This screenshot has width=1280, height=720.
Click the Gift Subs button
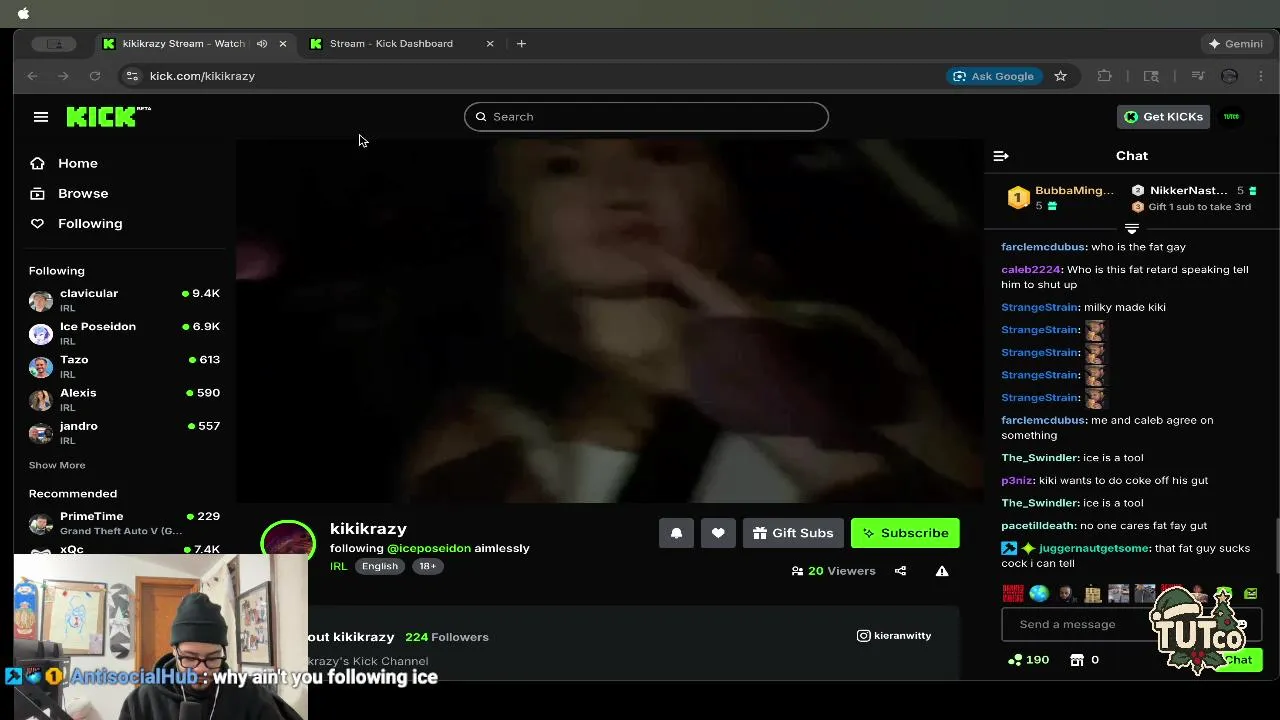pyautogui.click(x=793, y=533)
